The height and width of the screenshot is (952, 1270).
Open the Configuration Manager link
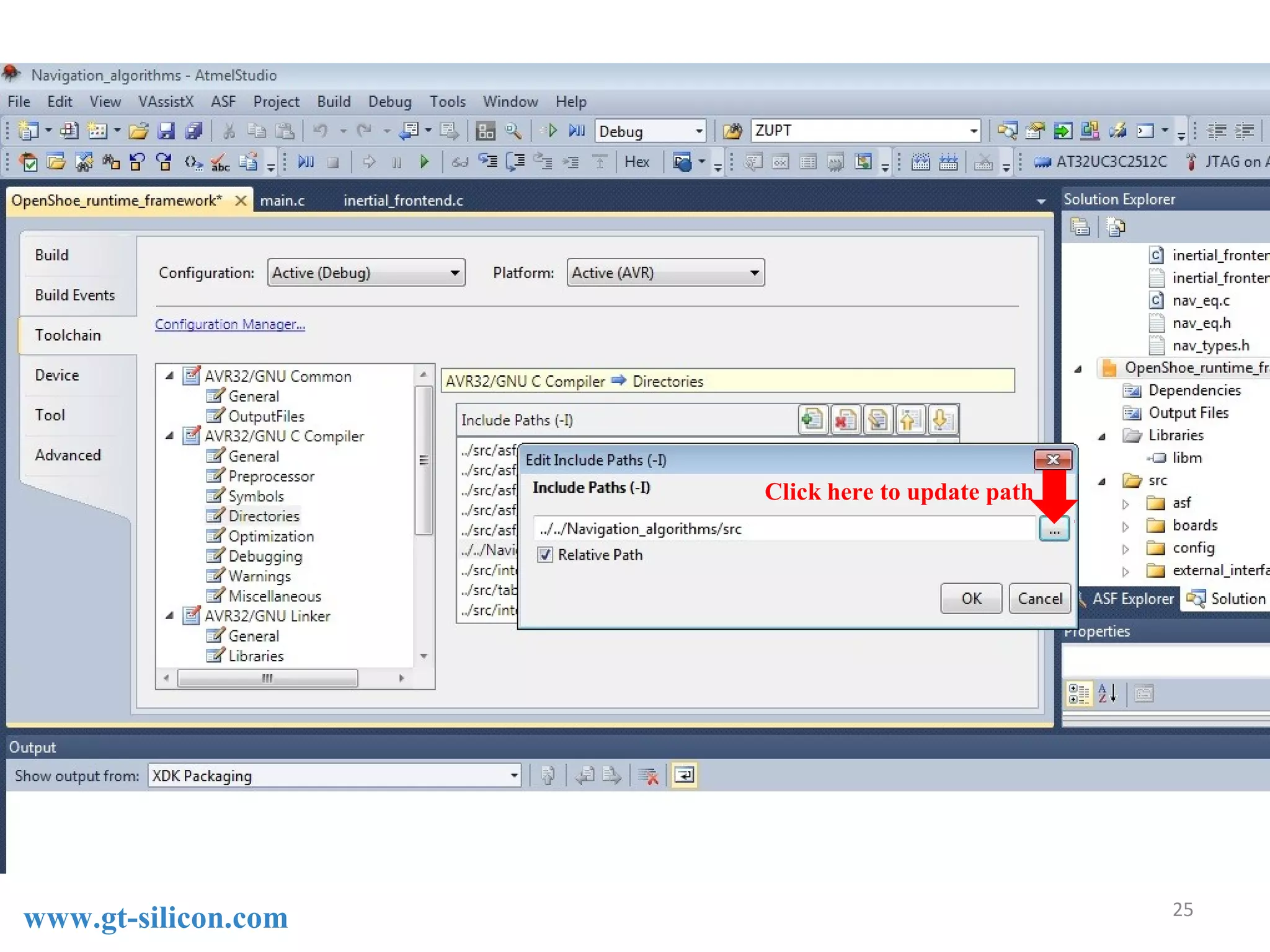pos(229,324)
